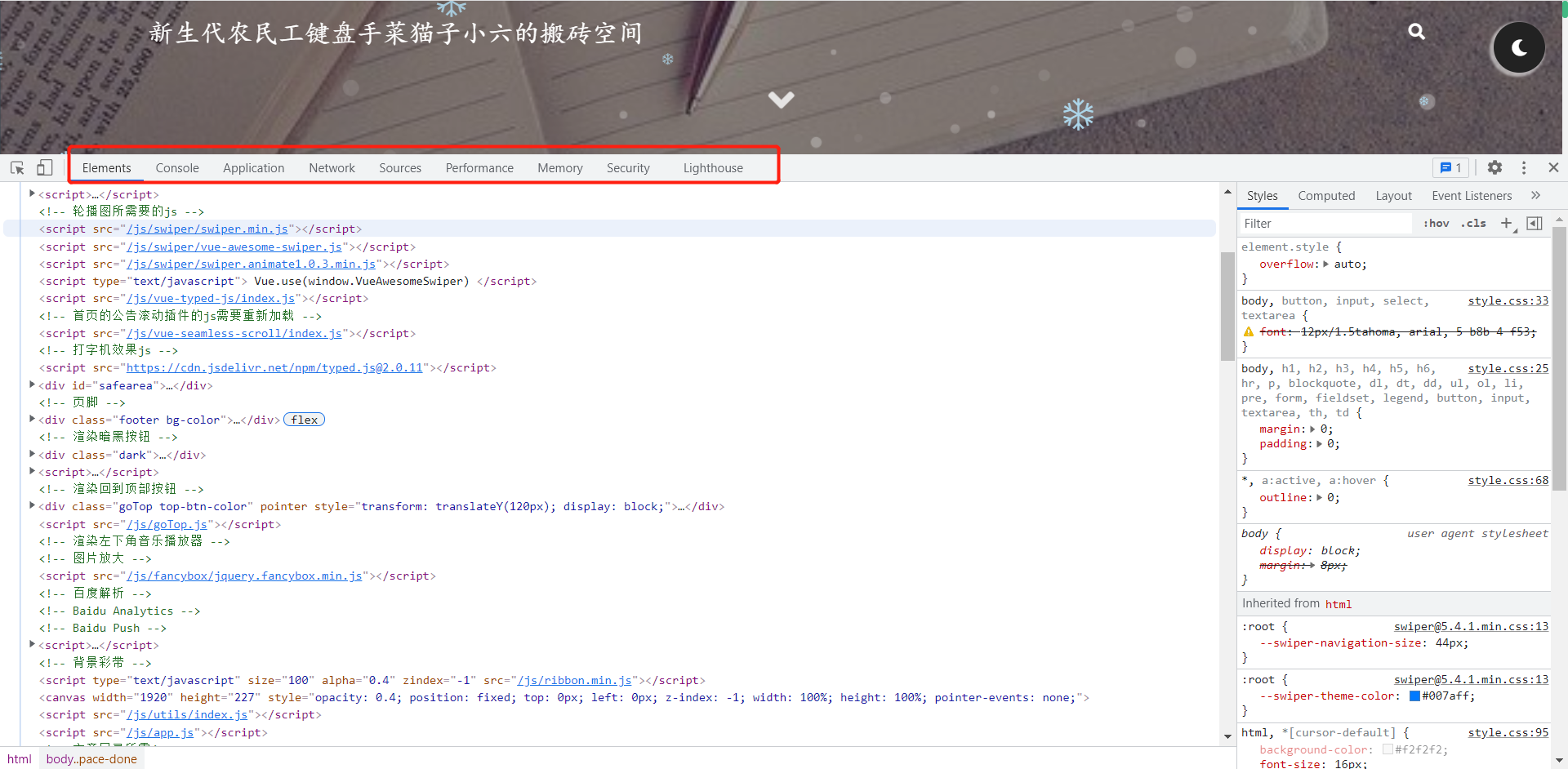
Task: Open the issues counter badge showing 1
Action: point(1451,167)
